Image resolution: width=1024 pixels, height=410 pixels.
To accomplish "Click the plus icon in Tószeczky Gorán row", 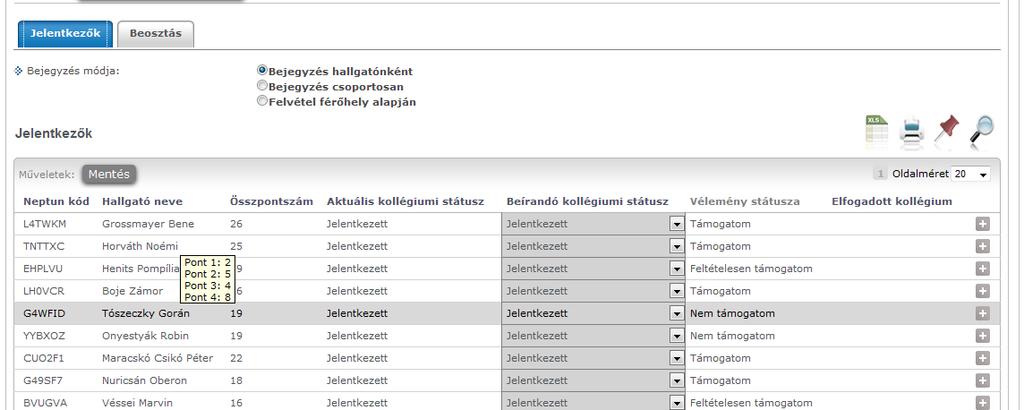I will pos(982,313).
